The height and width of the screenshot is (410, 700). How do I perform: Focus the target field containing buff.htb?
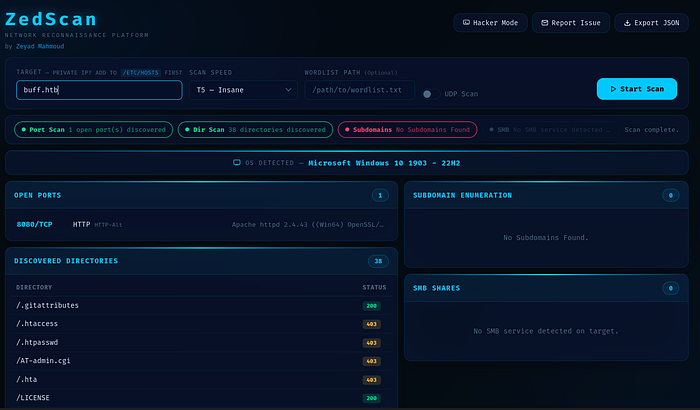click(99, 90)
